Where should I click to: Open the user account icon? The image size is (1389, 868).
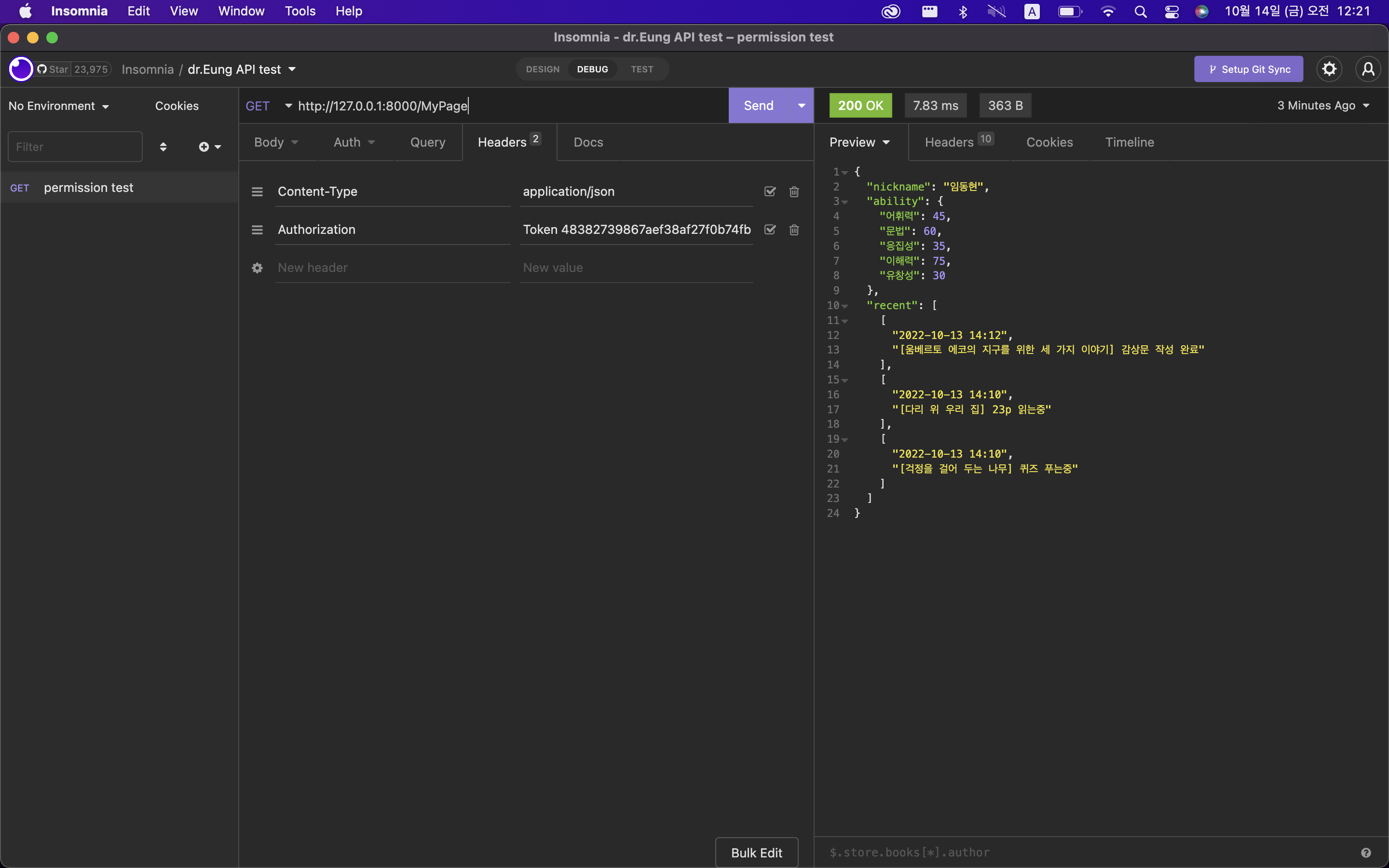point(1368,69)
